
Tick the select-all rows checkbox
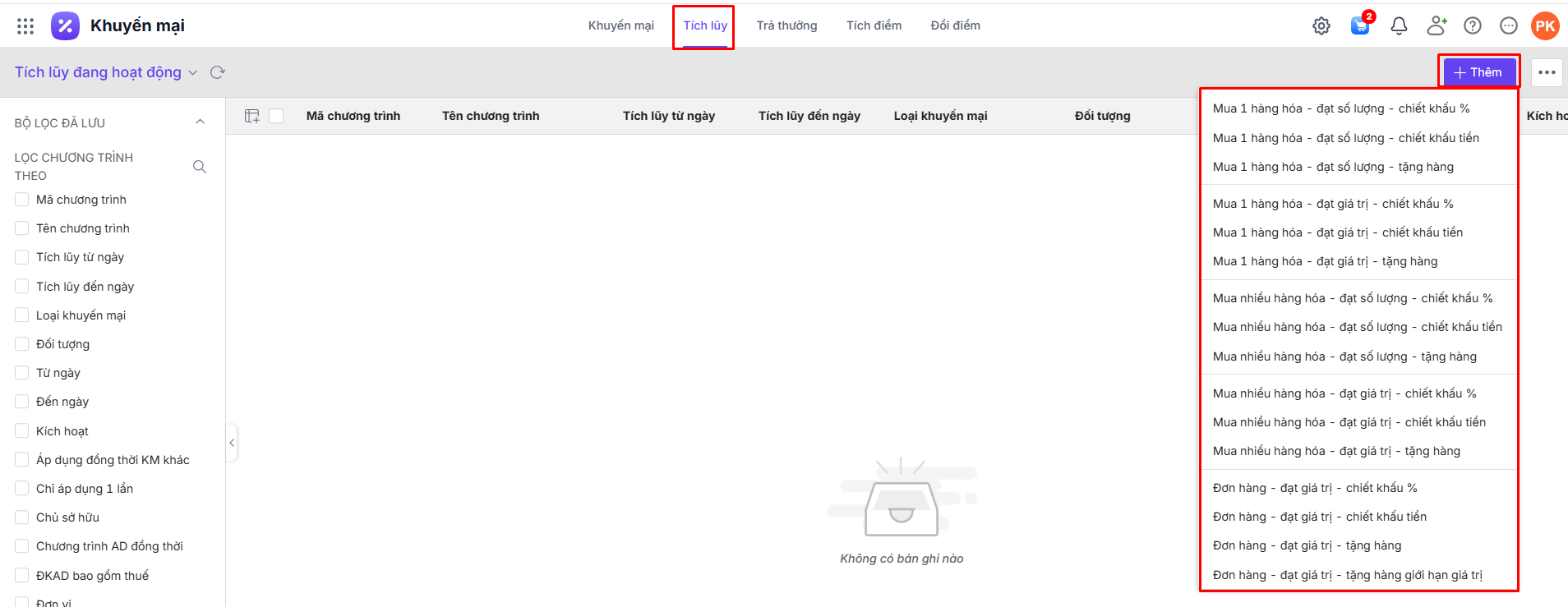click(276, 116)
